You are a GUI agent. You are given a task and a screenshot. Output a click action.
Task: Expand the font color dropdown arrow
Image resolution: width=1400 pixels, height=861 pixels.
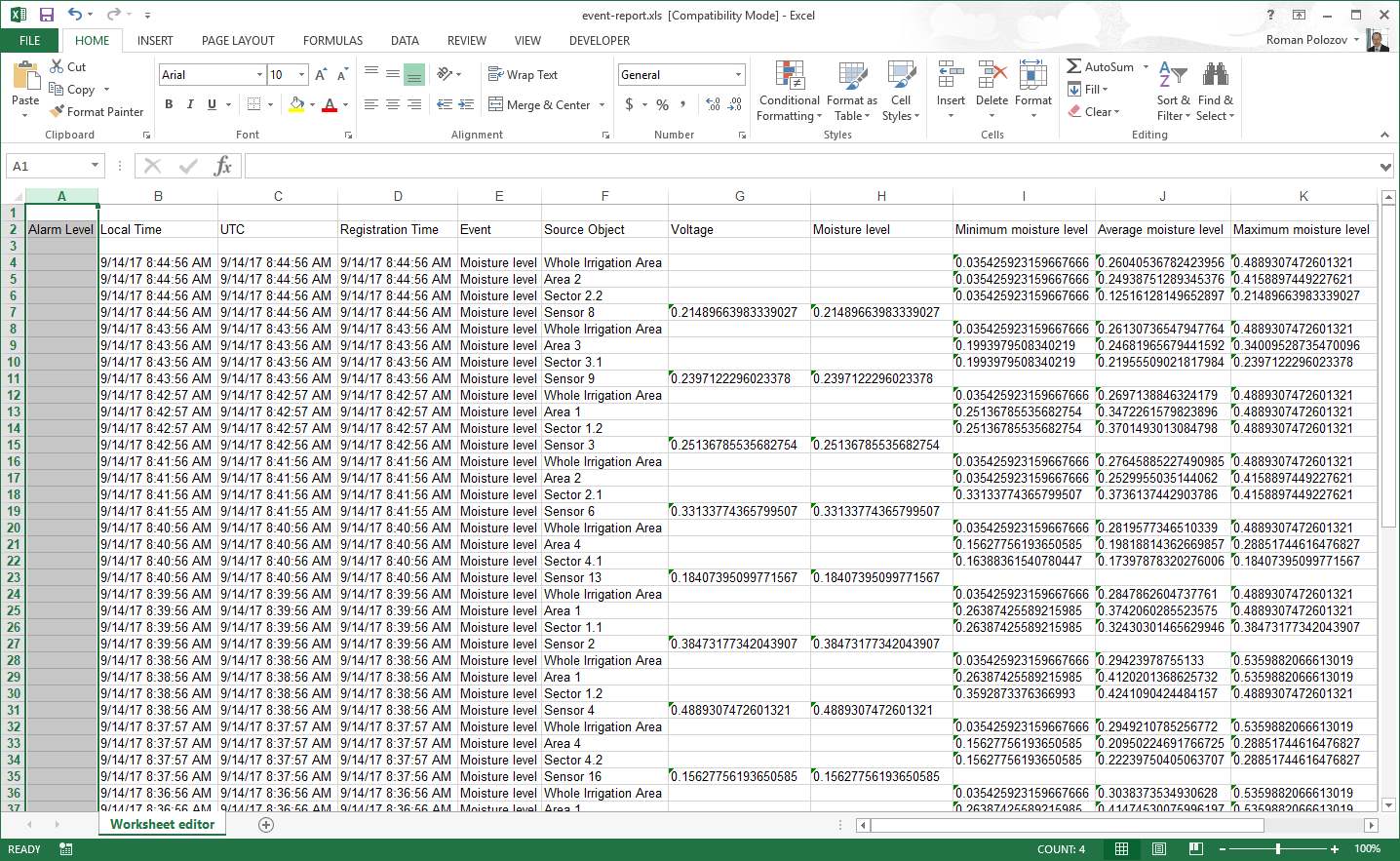345,104
